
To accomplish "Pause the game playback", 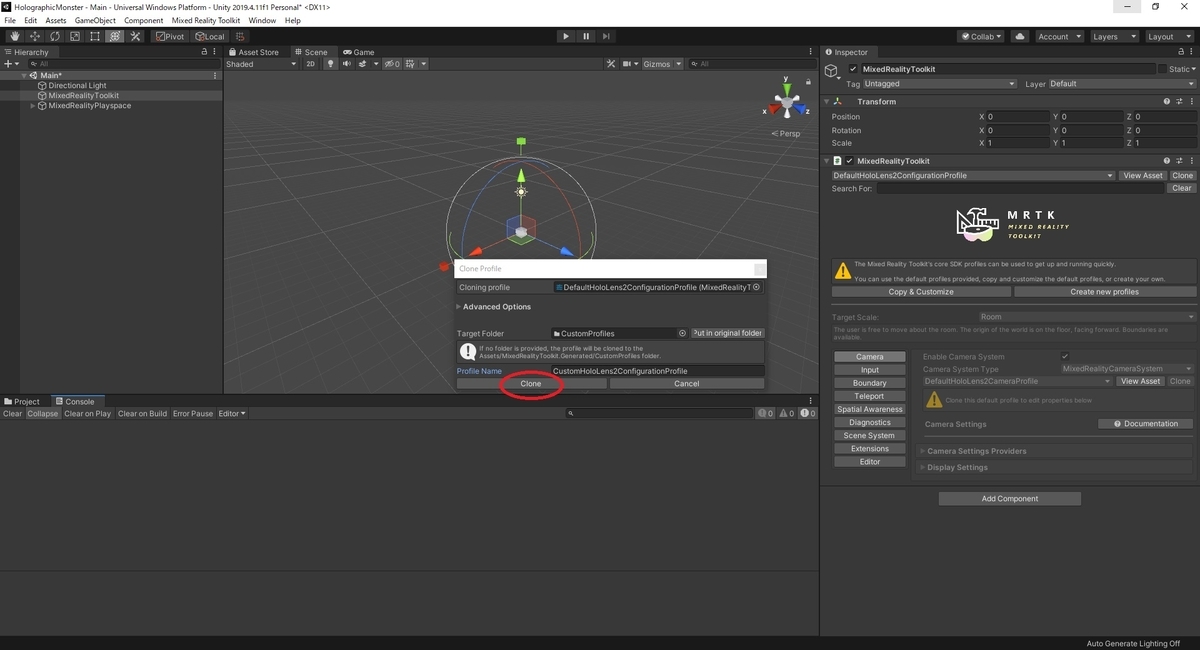I will (586, 36).
